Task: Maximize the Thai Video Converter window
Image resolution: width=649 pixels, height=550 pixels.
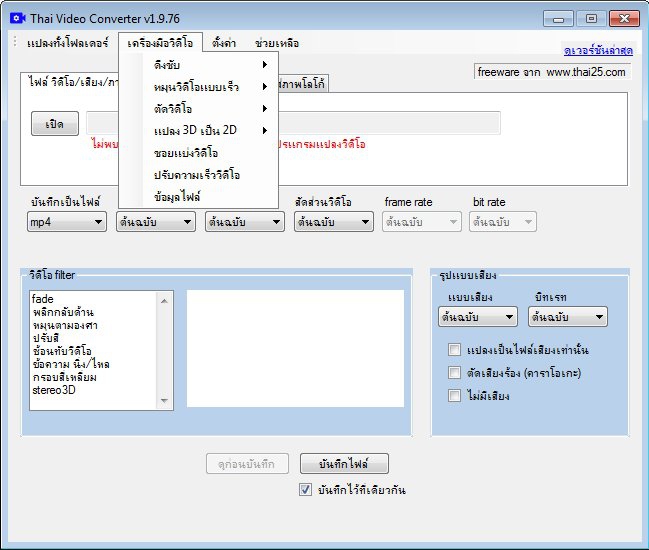Action: 591,19
